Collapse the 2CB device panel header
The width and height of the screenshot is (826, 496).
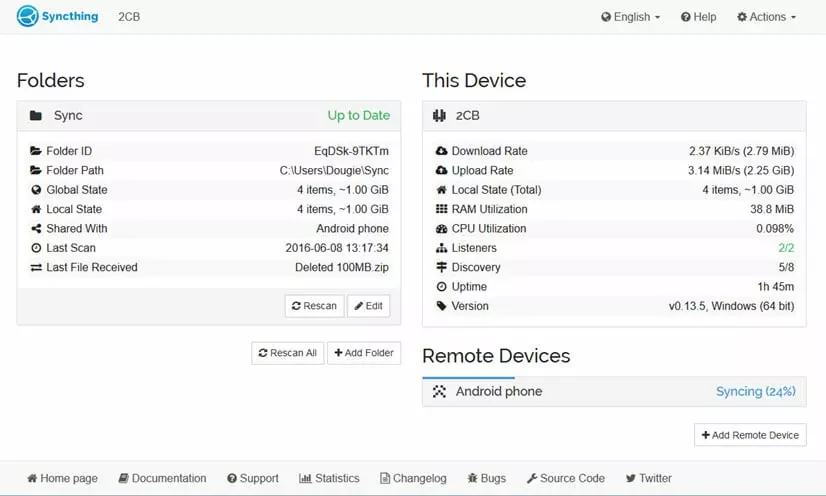614,116
